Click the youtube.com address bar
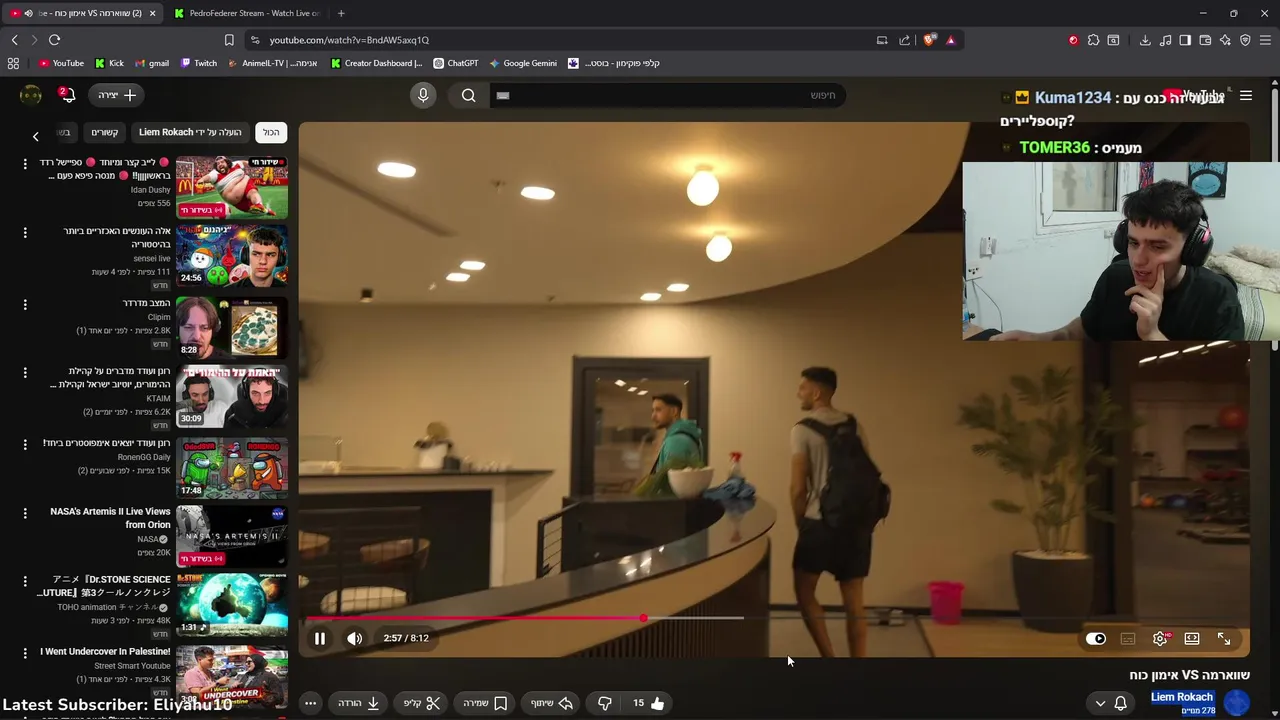 point(560,40)
